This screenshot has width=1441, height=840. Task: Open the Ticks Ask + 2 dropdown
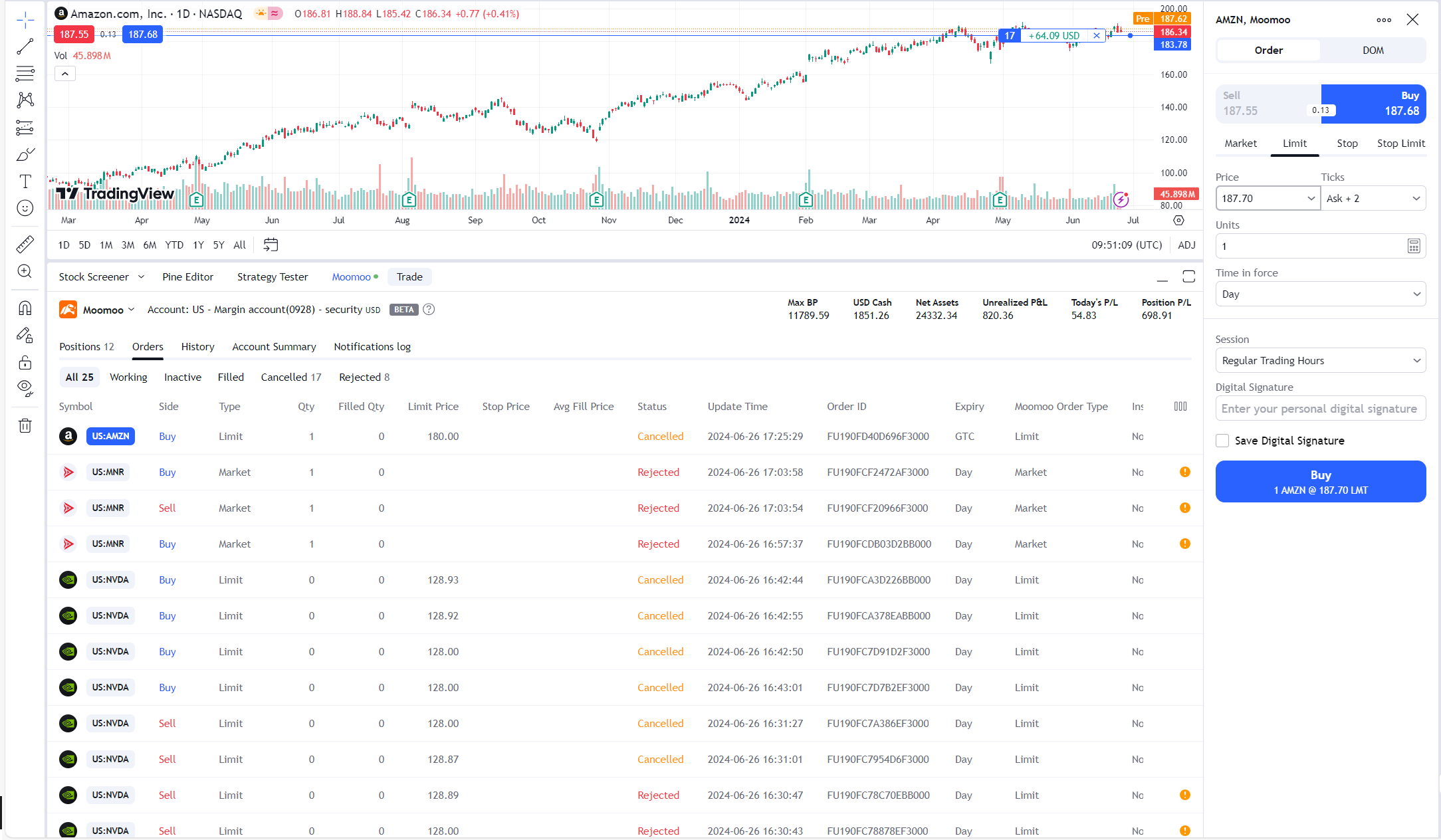tap(1373, 198)
